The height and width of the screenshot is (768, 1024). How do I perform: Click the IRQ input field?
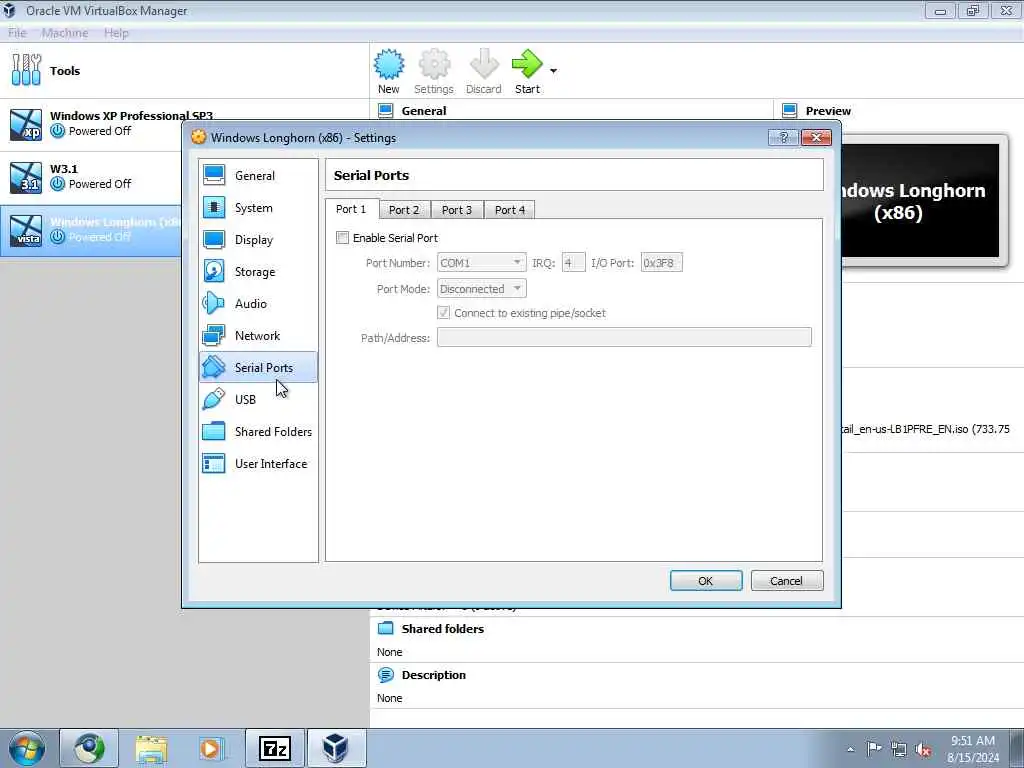(573, 263)
